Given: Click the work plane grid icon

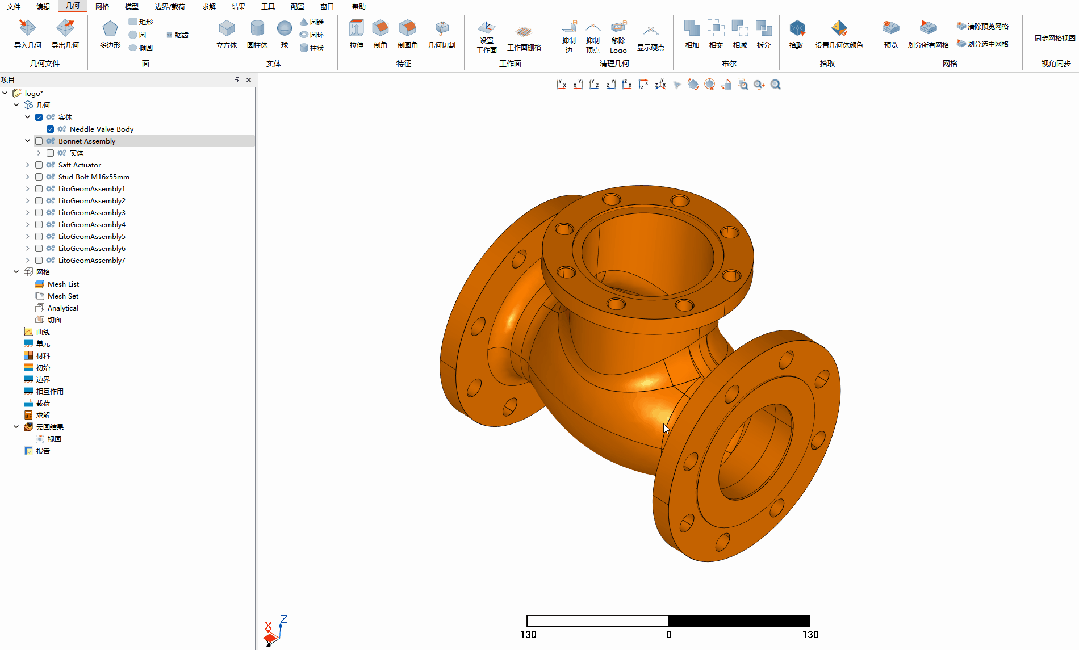Looking at the screenshot, I should tap(524, 32).
